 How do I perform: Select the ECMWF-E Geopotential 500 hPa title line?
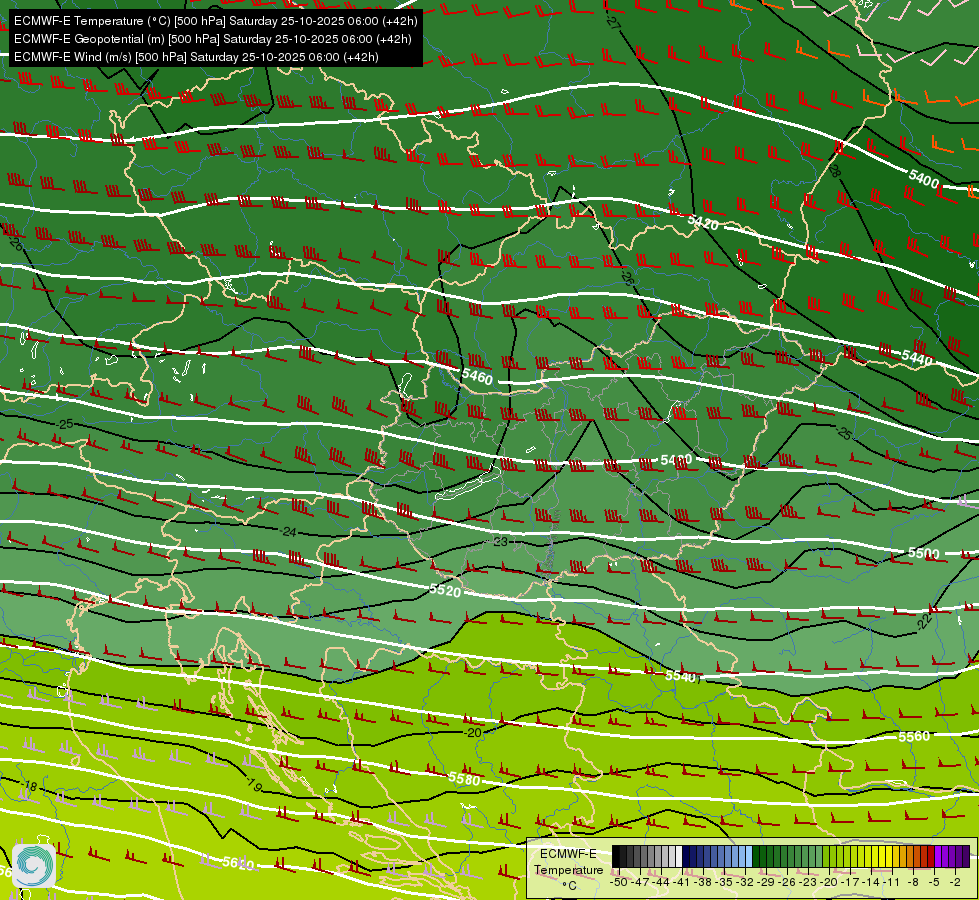[x=213, y=39]
